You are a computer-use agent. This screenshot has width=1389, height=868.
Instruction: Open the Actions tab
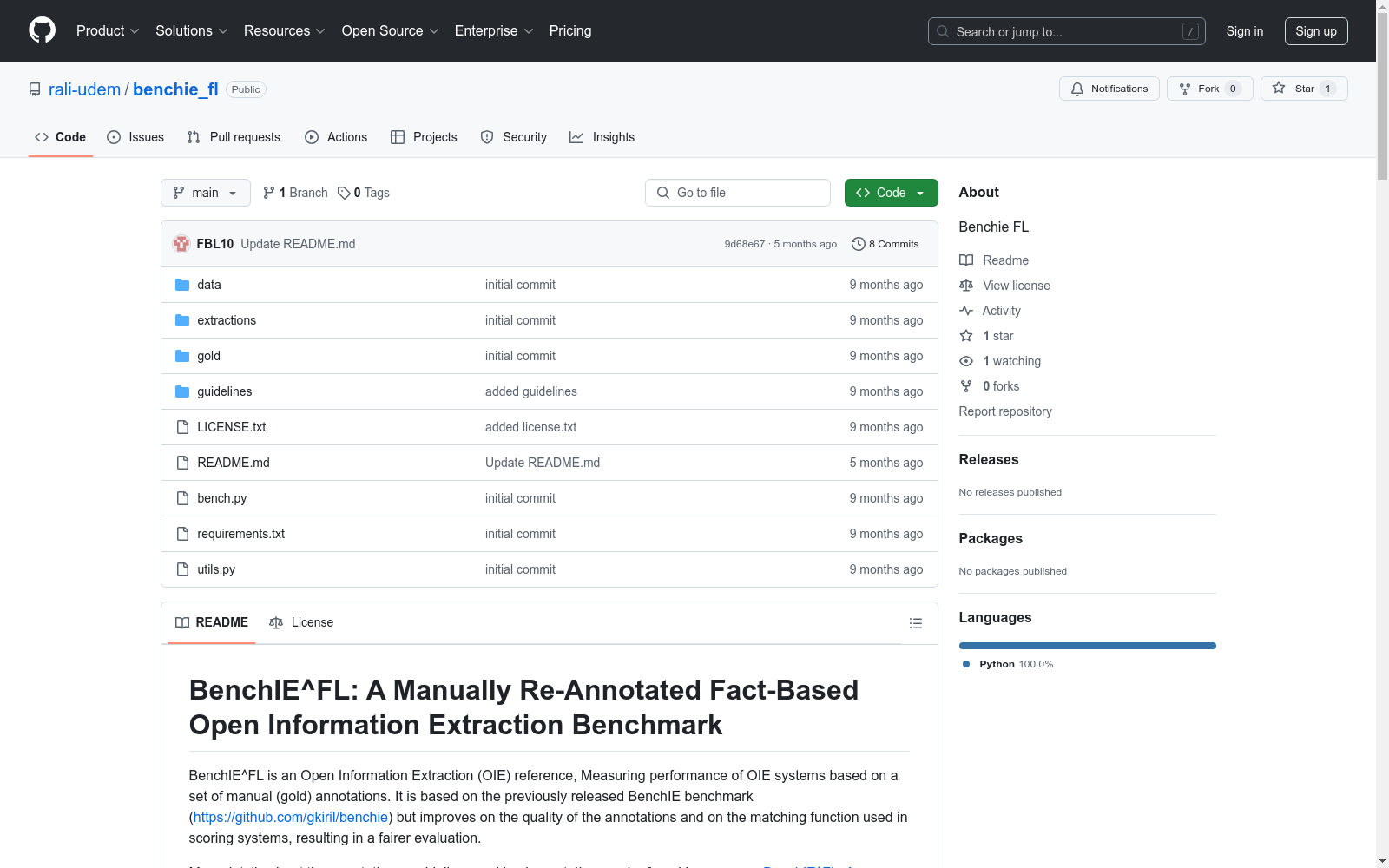coord(336,137)
